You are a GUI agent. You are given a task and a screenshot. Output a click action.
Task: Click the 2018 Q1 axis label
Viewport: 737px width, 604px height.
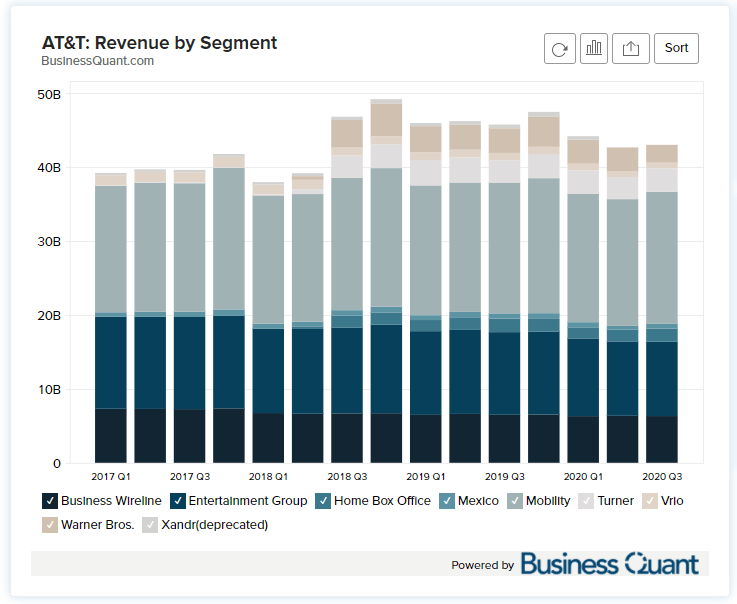point(268,477)
